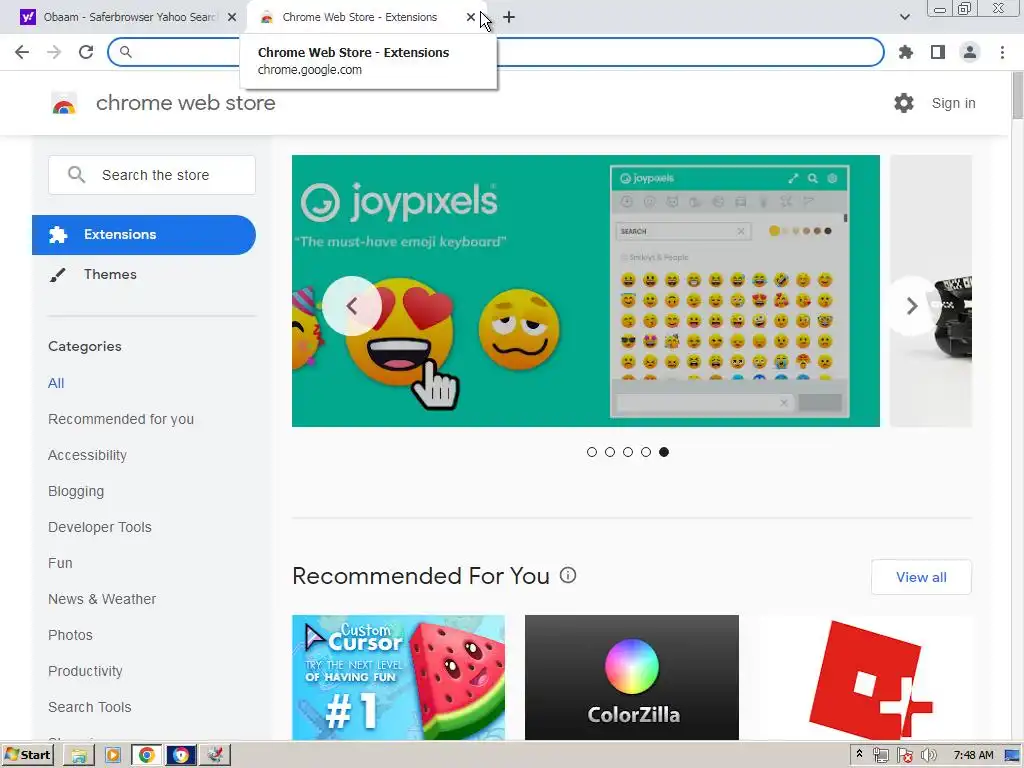Screen dimensions: 1024x768
Task: Select the All category
Action: pos(56,383)
